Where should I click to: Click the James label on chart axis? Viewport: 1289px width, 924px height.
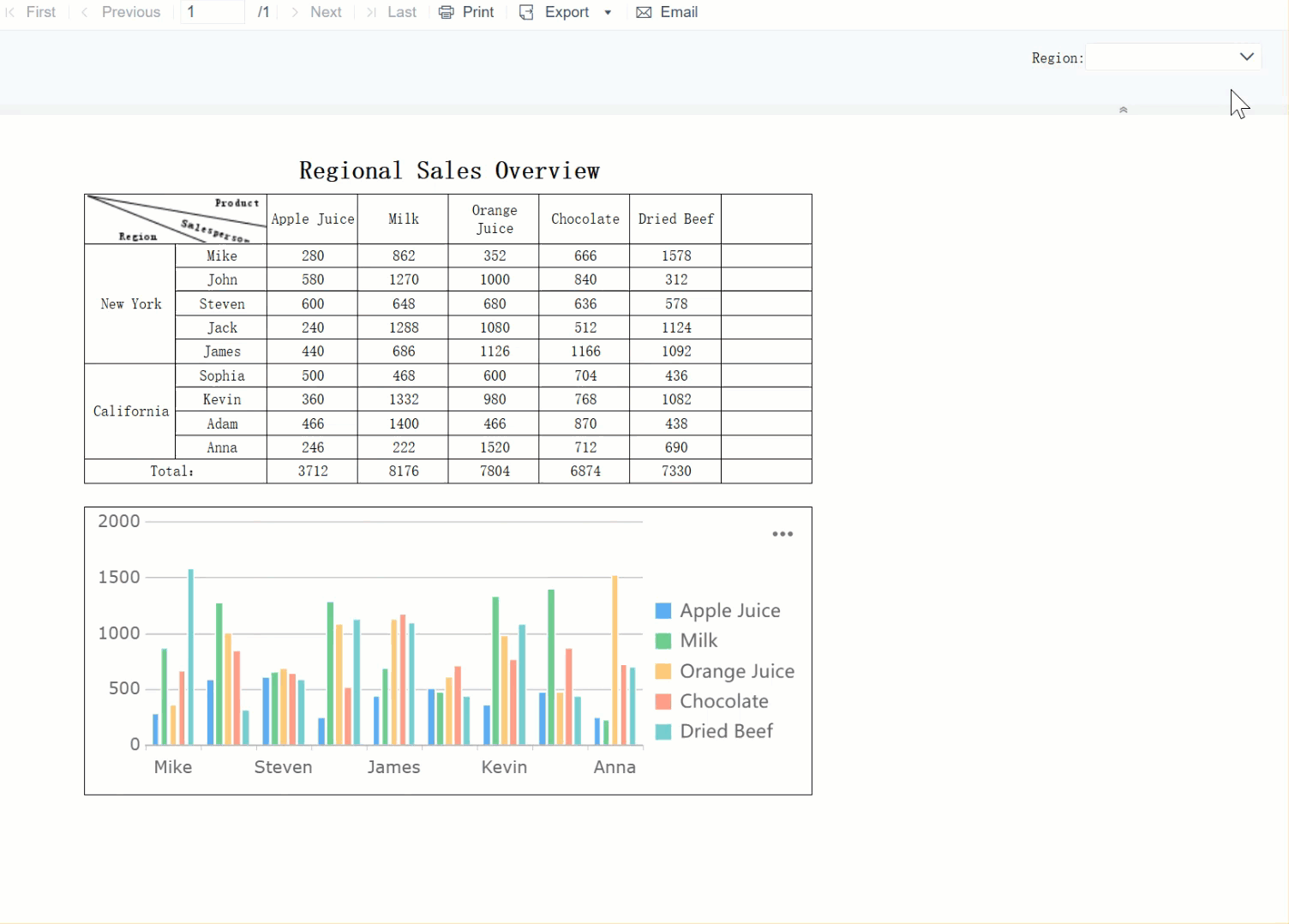click(393, 767)
